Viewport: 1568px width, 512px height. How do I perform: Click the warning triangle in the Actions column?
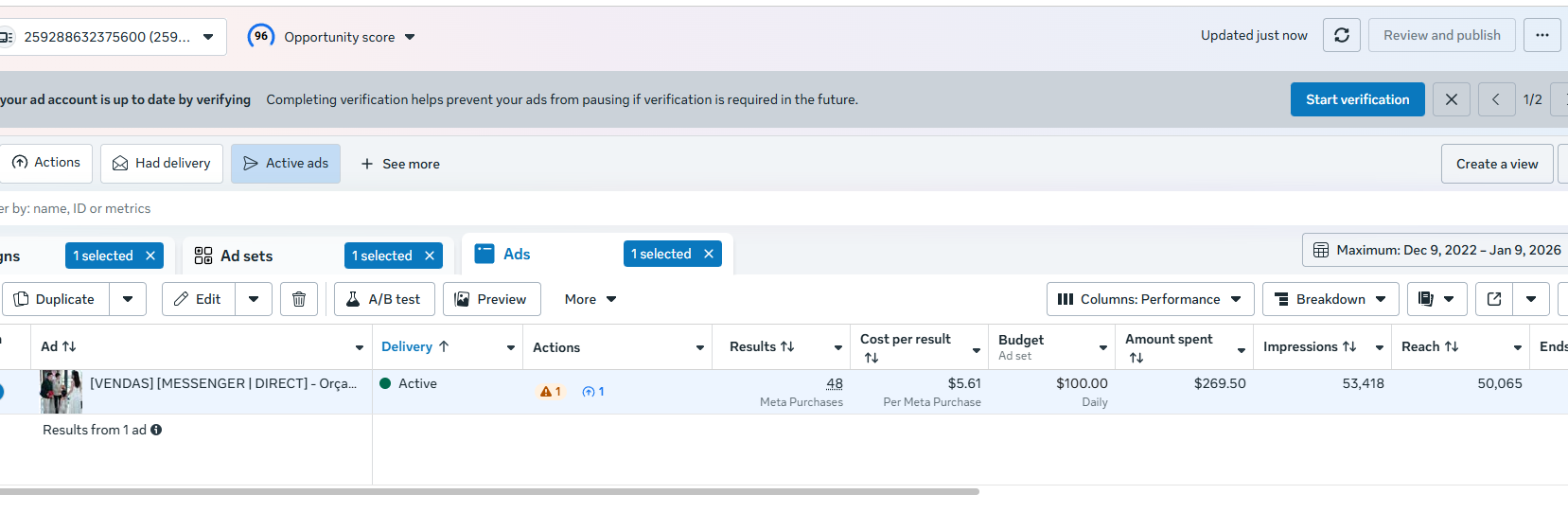pyautogui.click(x=546, y=392)
